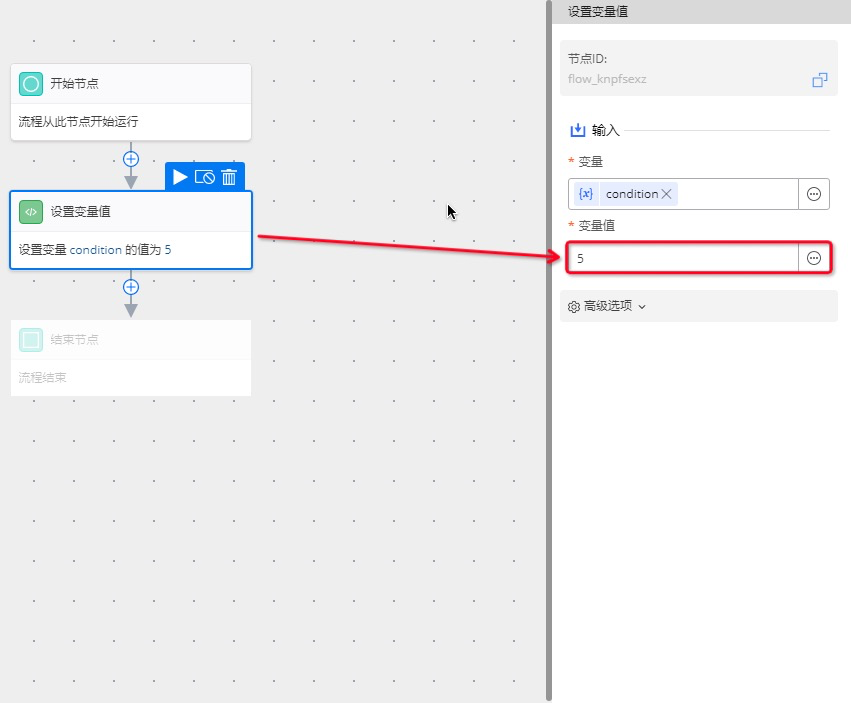Select the 开始节点 node title
Image resolution: width=851 pixels, height=703 pixels.
point(74,84)
